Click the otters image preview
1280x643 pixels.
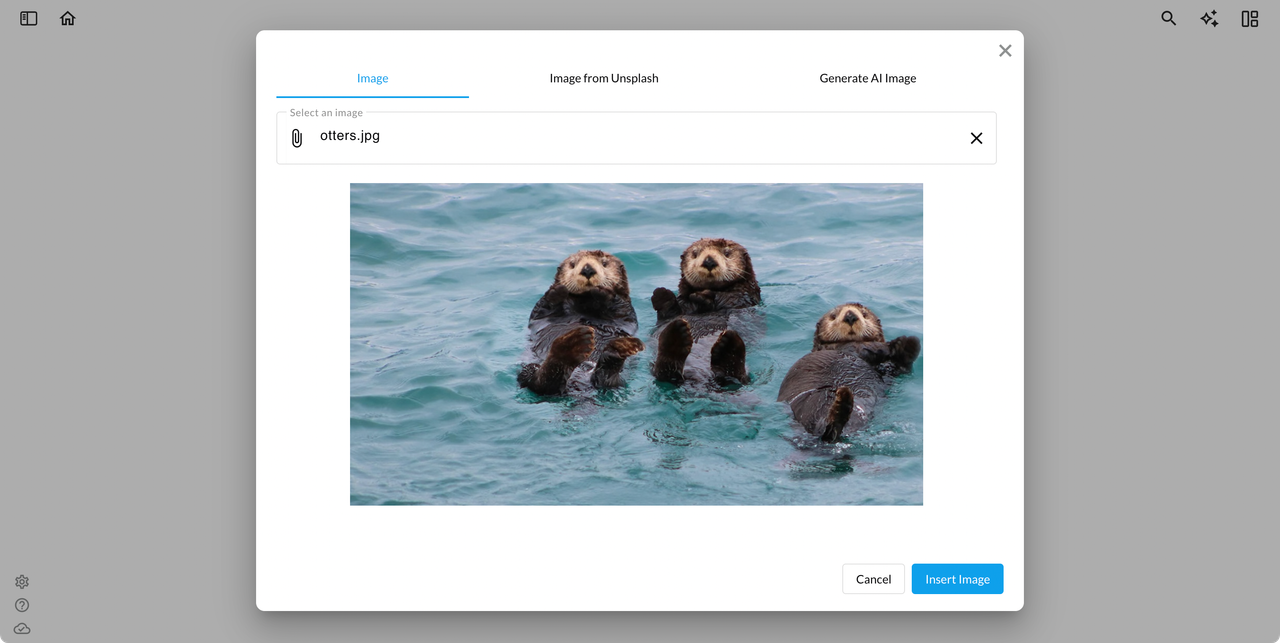636,344
